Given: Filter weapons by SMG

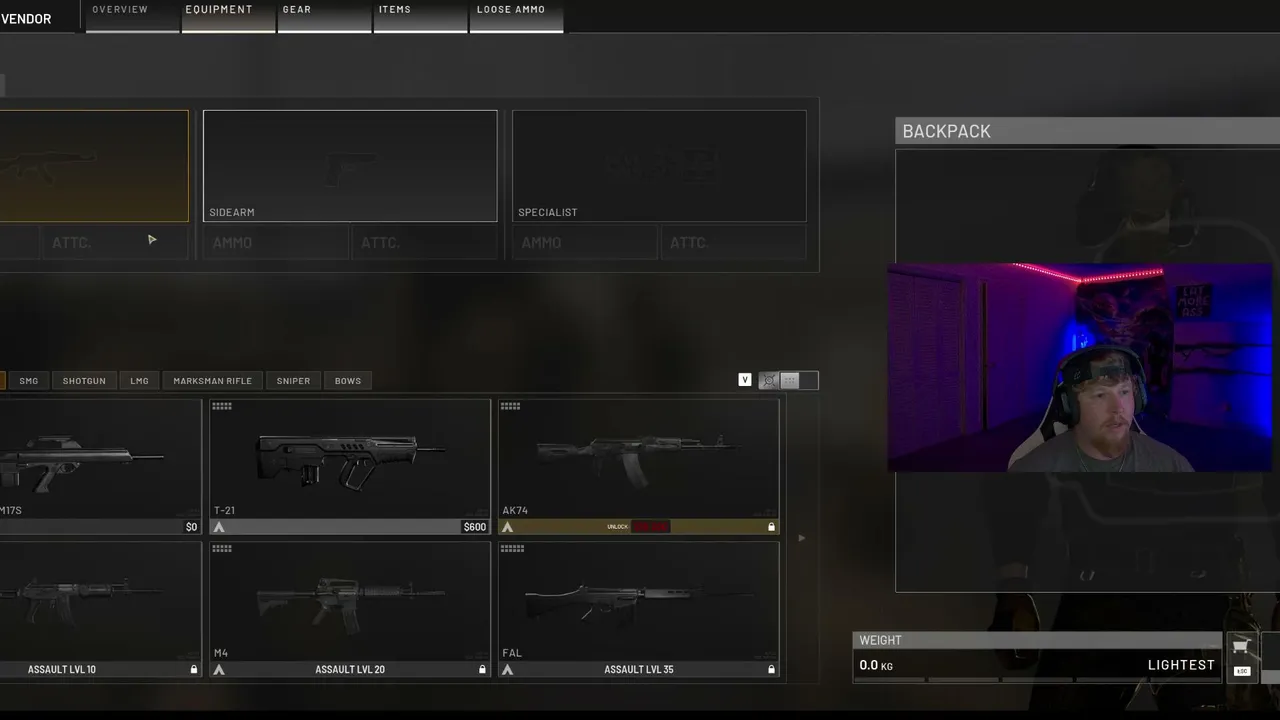Looking at the screenshot, I should [x=29, y=381].
